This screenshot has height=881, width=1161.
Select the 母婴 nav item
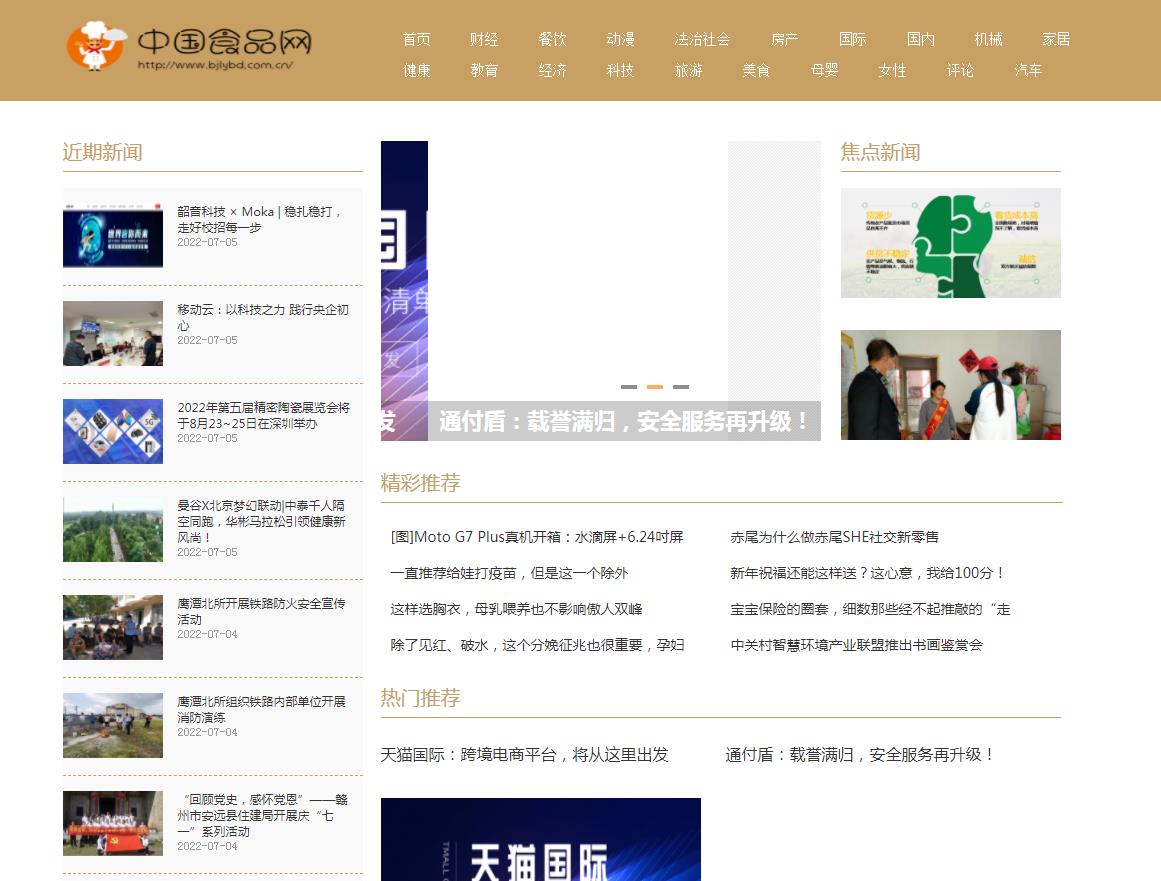(824, 70)
